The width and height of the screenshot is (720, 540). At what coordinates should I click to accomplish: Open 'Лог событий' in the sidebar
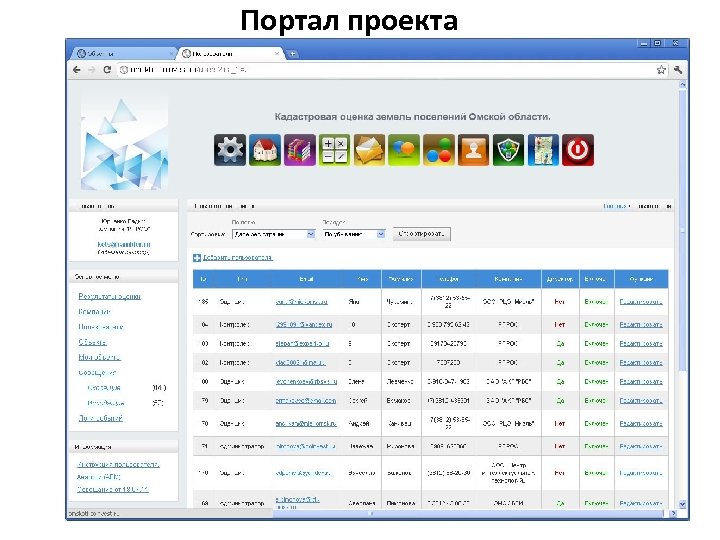[x=101, y=418]
